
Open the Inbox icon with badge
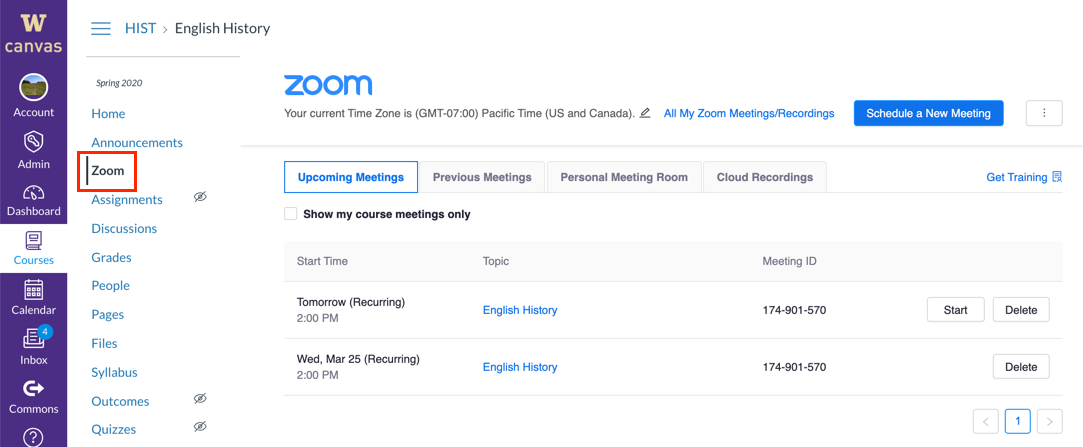33,339
